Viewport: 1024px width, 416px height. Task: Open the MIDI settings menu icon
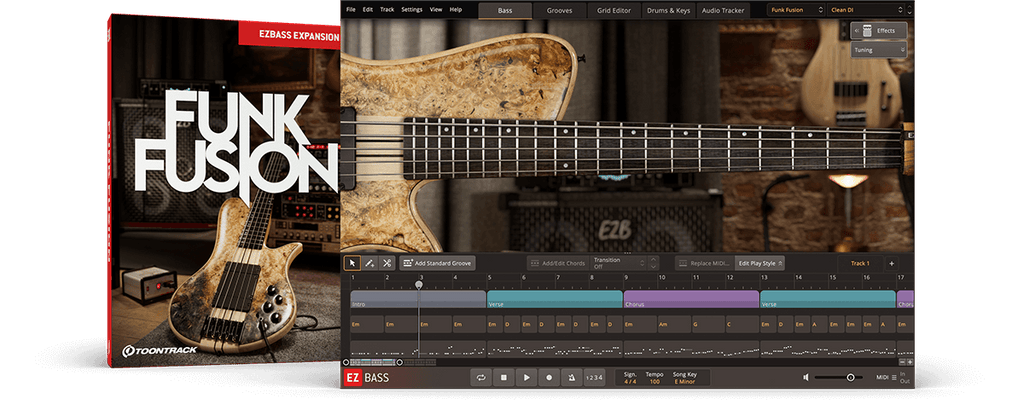pos(893,377)
